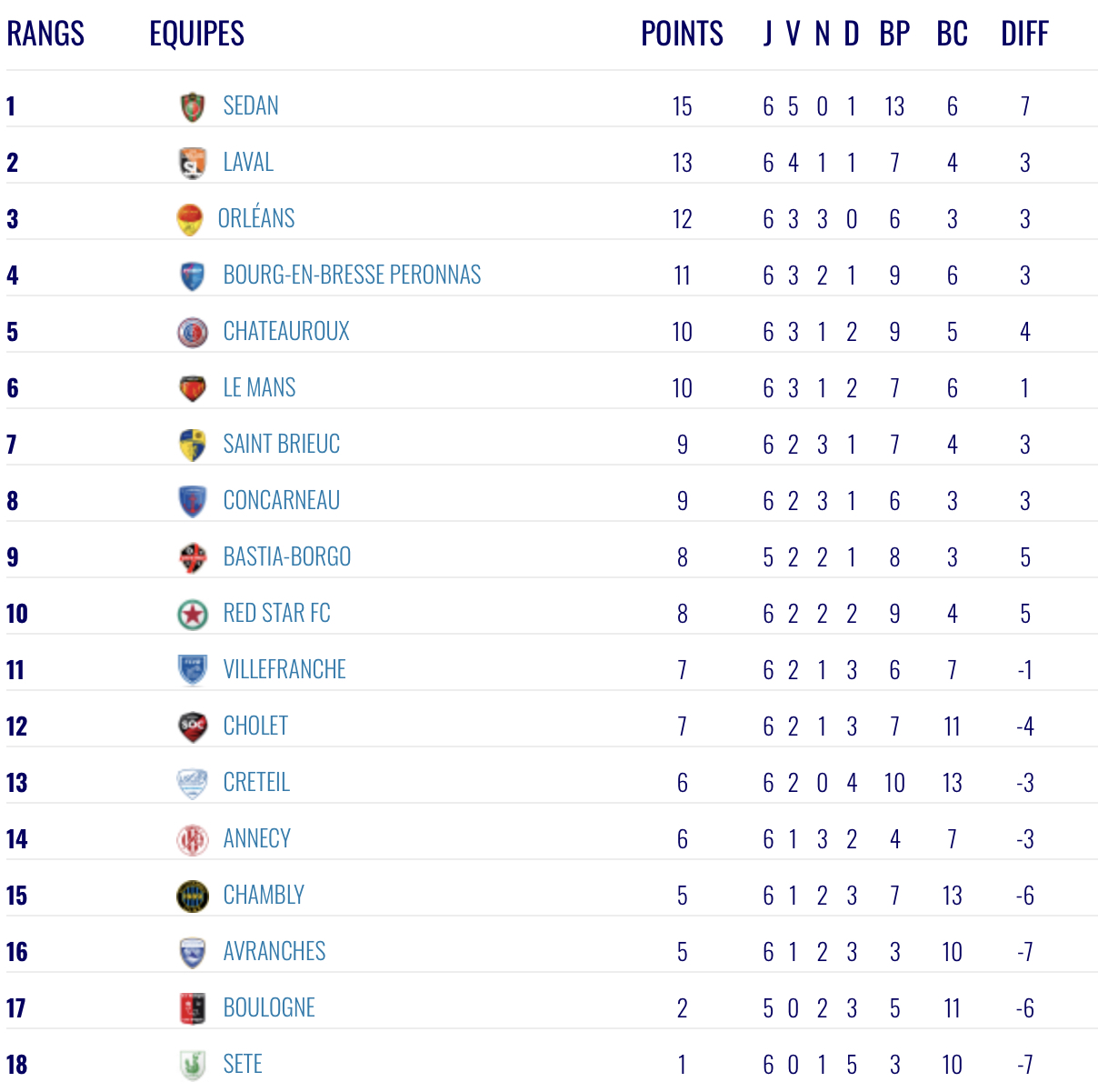Sort by the POINTS column header
Viewport: 1098px width, 1092px height.
click(x=682, y=34)
